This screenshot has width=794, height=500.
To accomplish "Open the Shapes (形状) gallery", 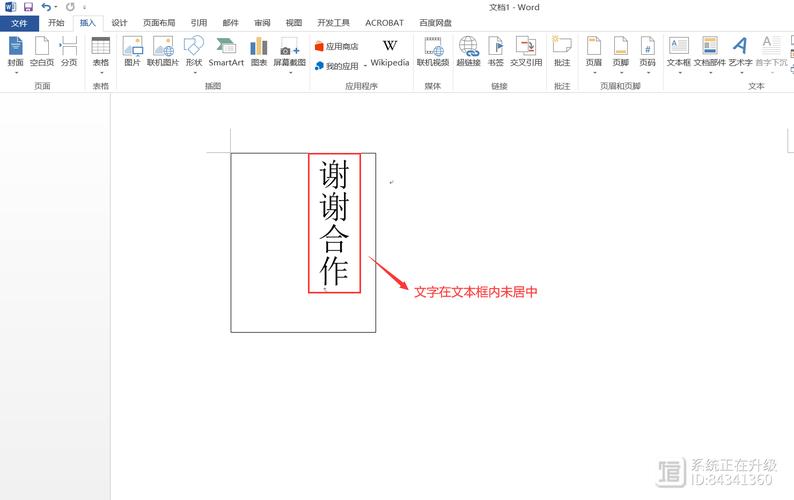I will tap(194, 52).
